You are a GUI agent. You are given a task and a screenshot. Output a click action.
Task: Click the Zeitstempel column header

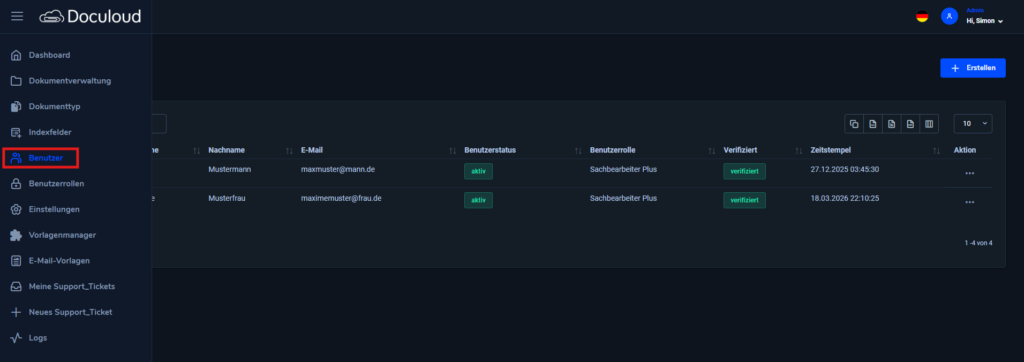pyautogui.click(x=831, y=150)
